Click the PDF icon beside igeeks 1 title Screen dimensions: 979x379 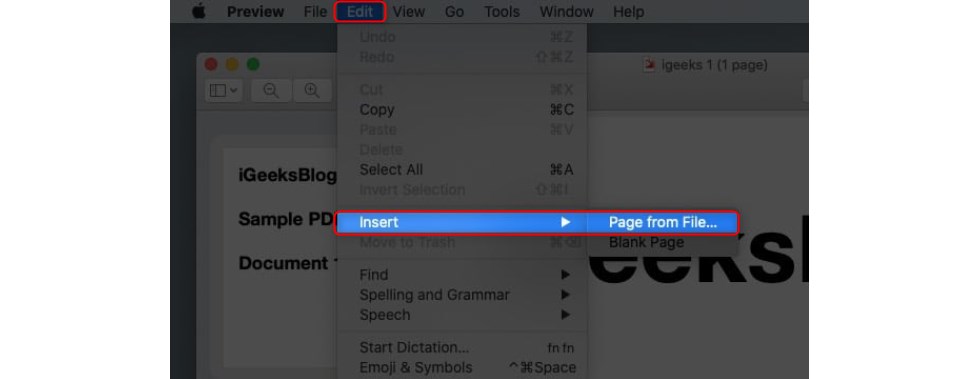pos(650,65)
